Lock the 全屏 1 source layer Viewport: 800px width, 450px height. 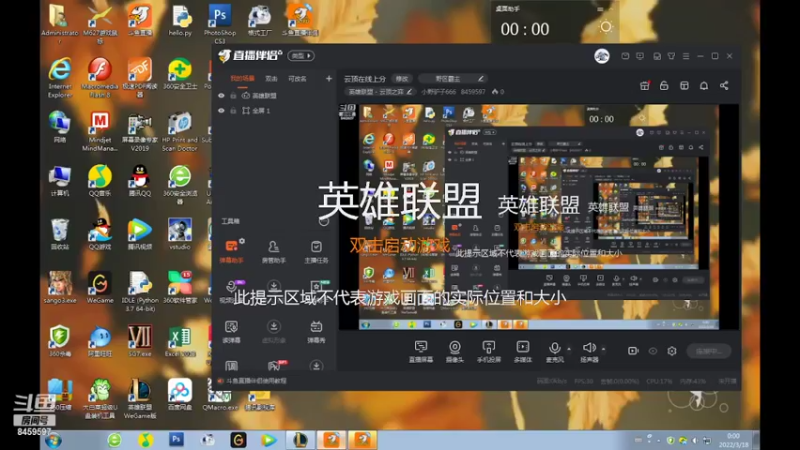(233, 110)
